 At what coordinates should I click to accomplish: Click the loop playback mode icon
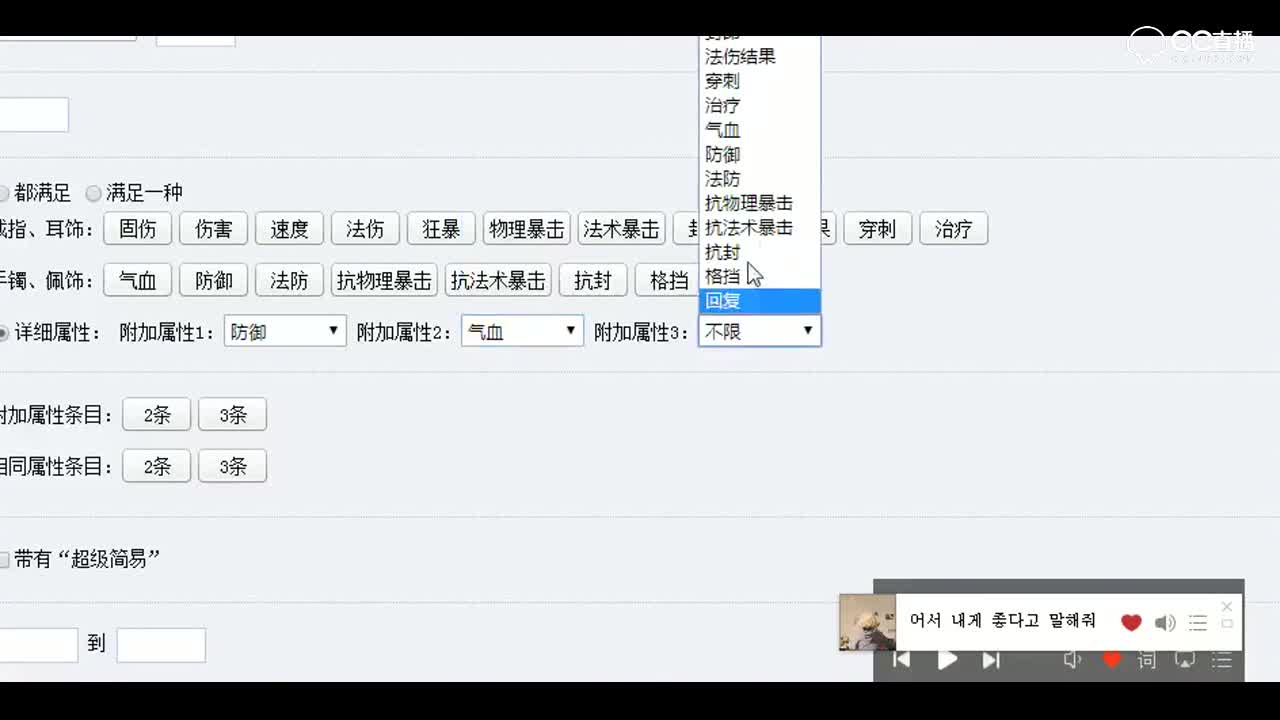click(x=1184, y=659)
